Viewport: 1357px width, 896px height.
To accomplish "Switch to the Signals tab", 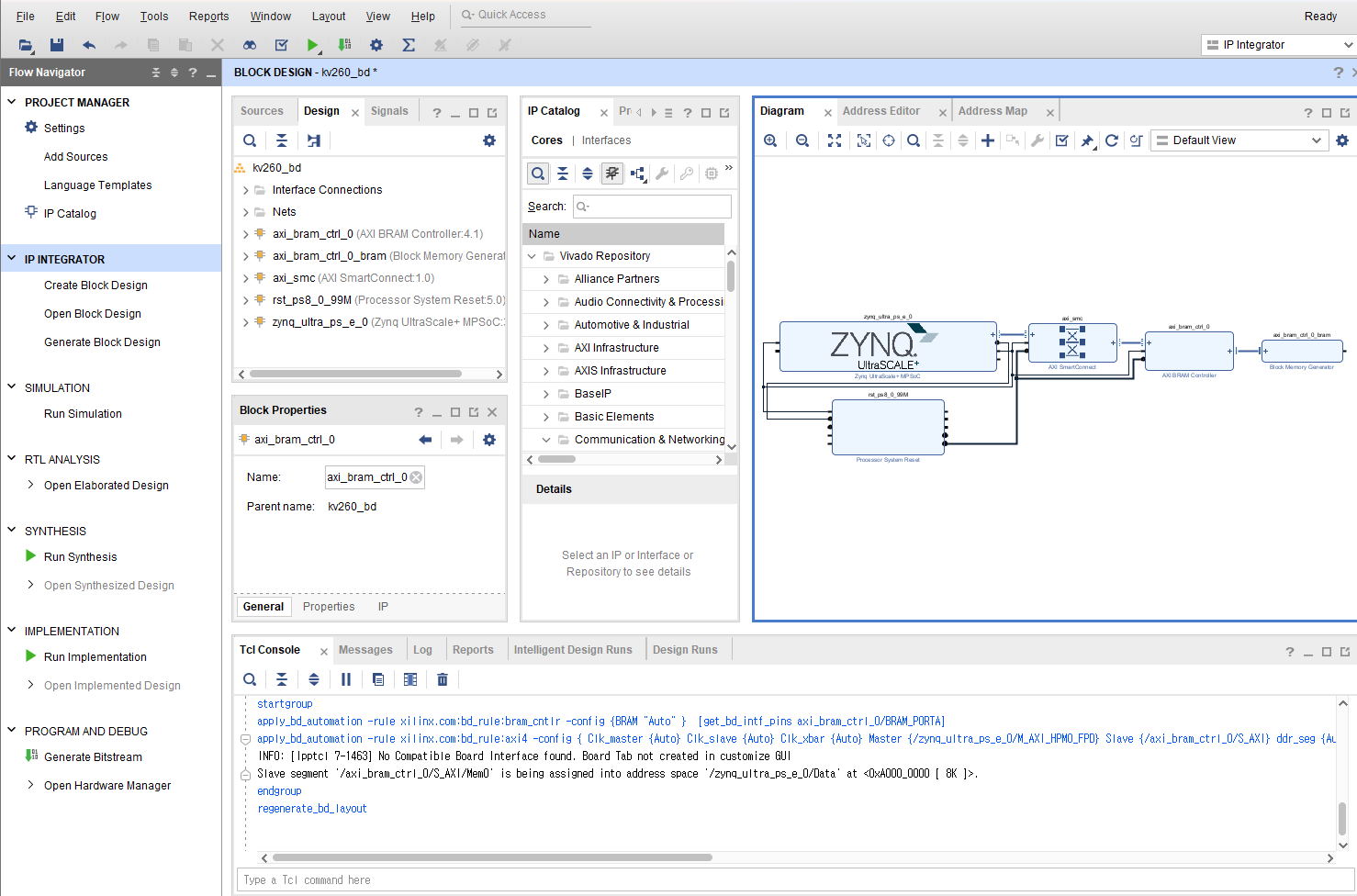I will click(x=389, y=111).
